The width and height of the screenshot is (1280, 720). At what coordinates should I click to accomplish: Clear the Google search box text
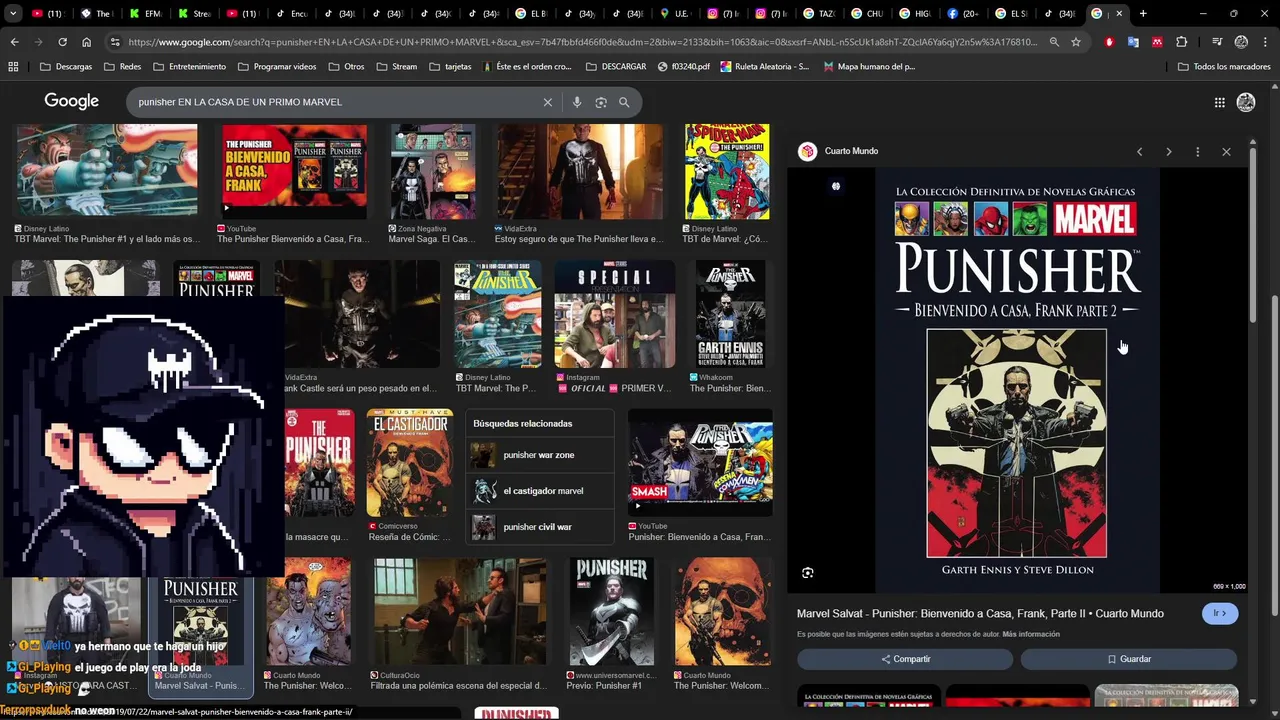548,102
